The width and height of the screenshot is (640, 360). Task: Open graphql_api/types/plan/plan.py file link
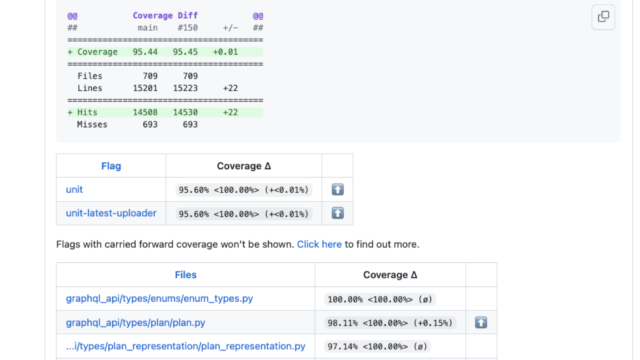136,322
